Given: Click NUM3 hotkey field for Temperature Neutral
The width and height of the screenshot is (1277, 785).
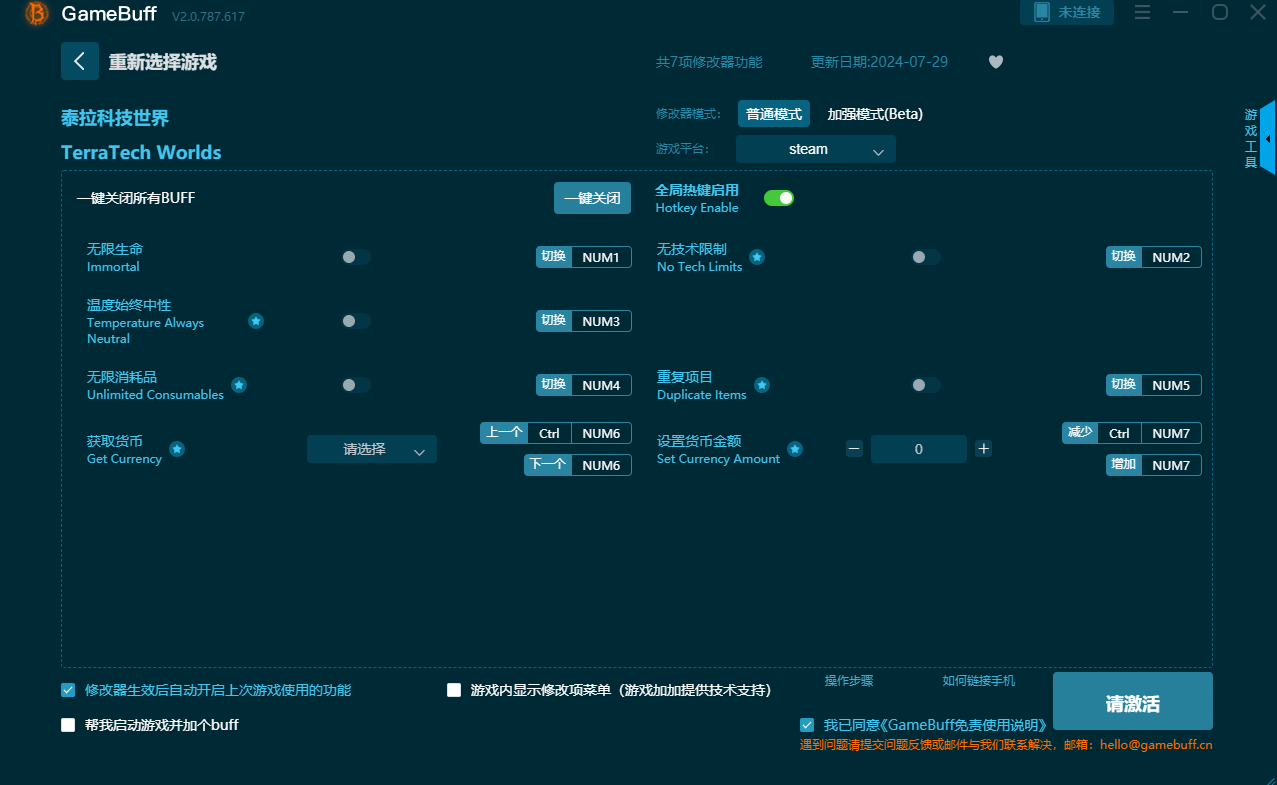Looking at the screenshot, I should [x=601, y=321].
